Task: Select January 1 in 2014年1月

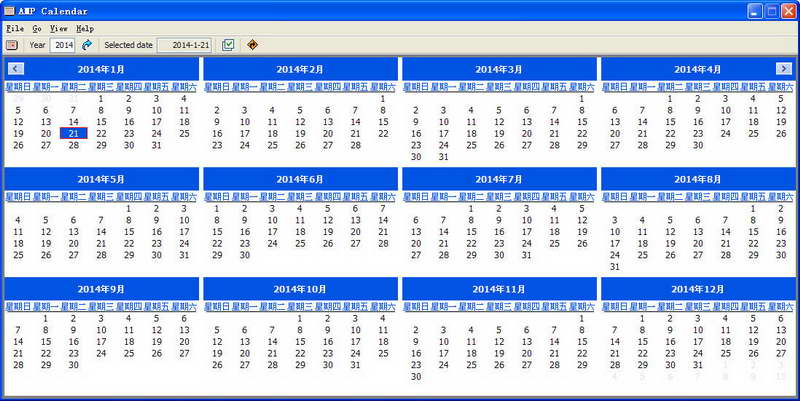Action: click(x=101, y=98)
